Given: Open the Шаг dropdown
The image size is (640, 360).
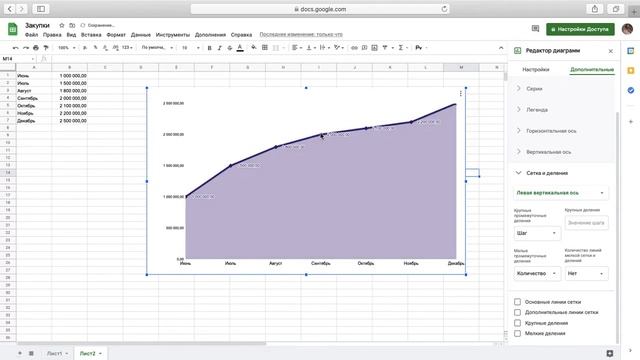Looking at the screenshot, I should tap(537, 233).
